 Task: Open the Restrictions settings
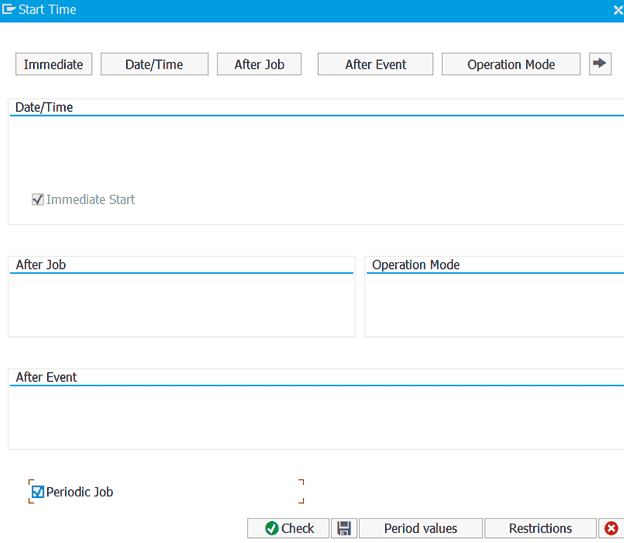[540, 528]
